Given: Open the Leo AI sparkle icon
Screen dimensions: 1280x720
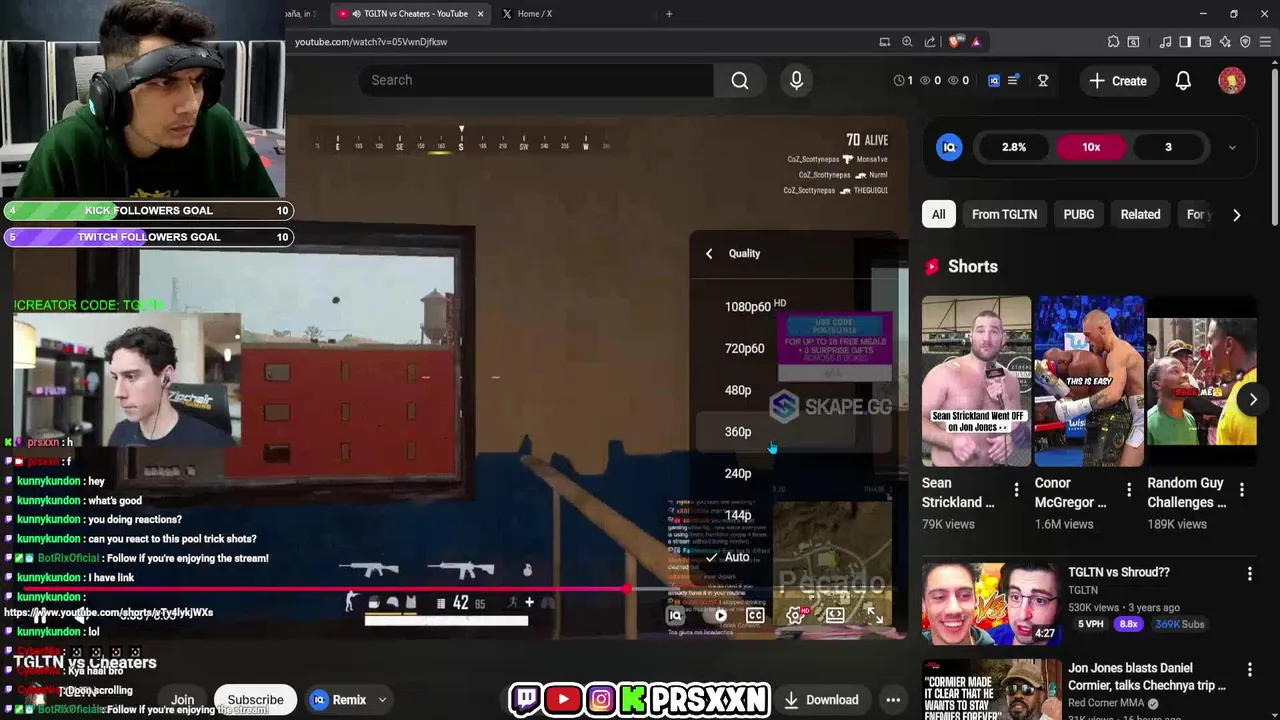Looking at the screenshot, I should 1225,42.
